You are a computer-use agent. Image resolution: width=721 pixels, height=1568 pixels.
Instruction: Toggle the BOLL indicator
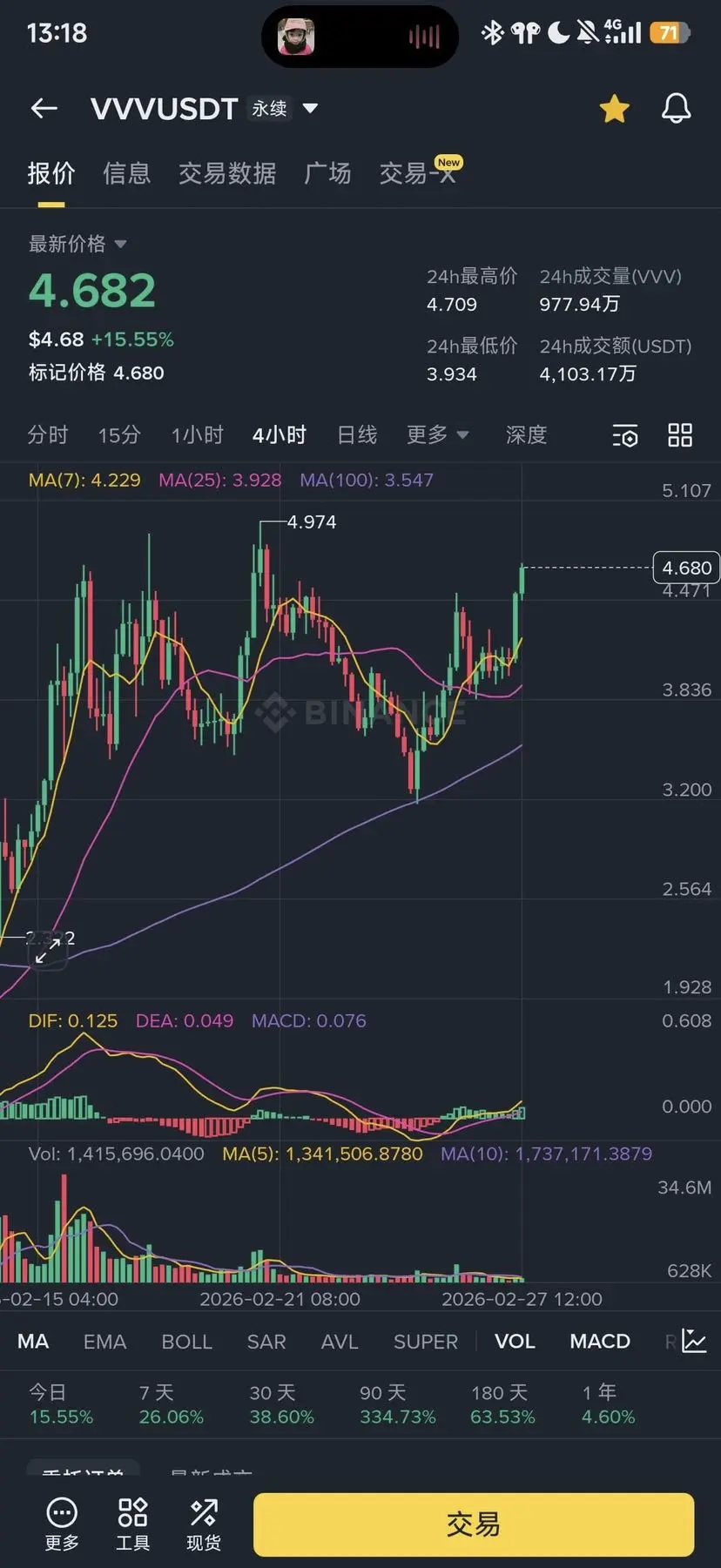(186, 1342)
